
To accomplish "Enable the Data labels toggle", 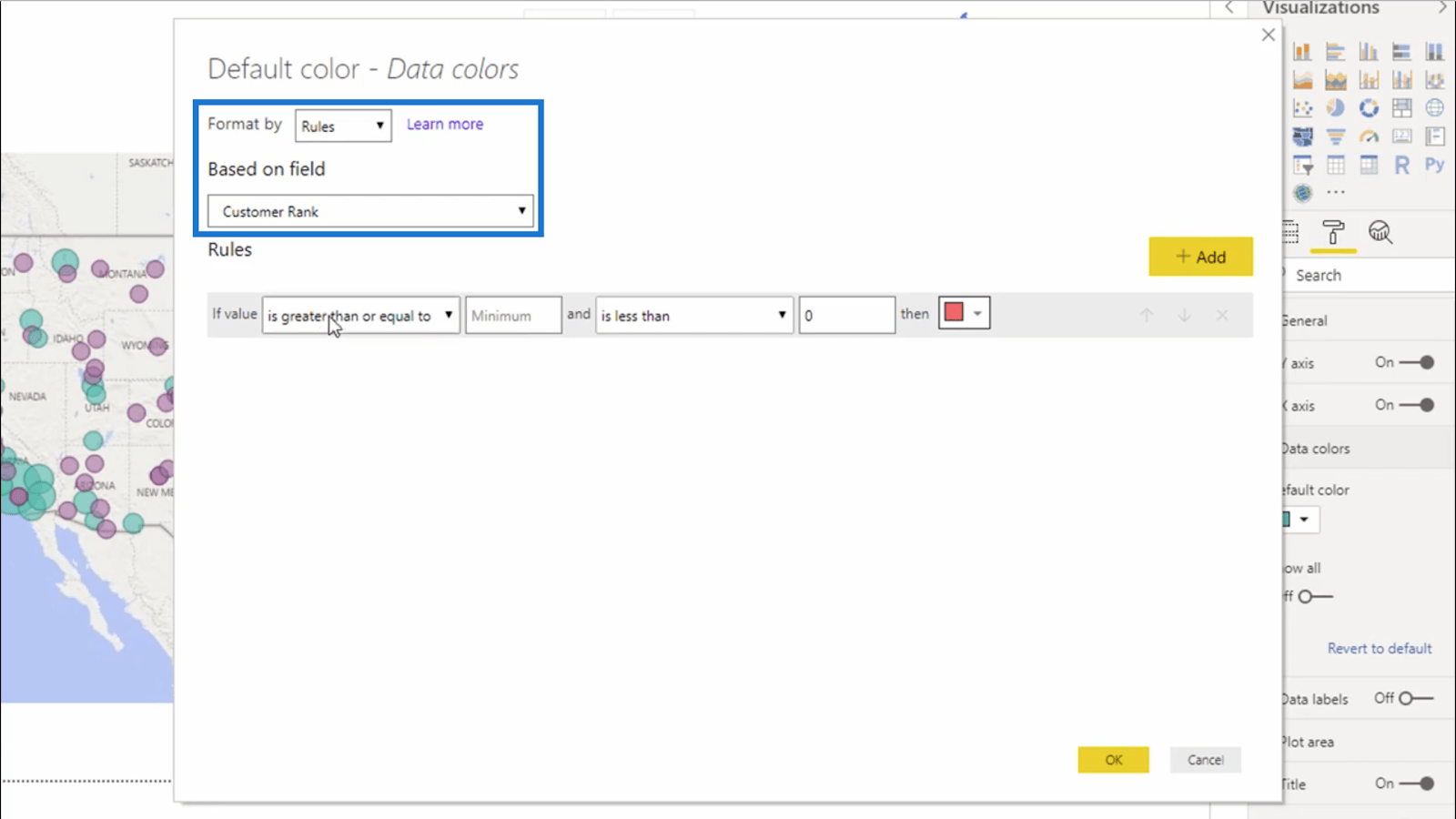I will tap(1416, 699).
